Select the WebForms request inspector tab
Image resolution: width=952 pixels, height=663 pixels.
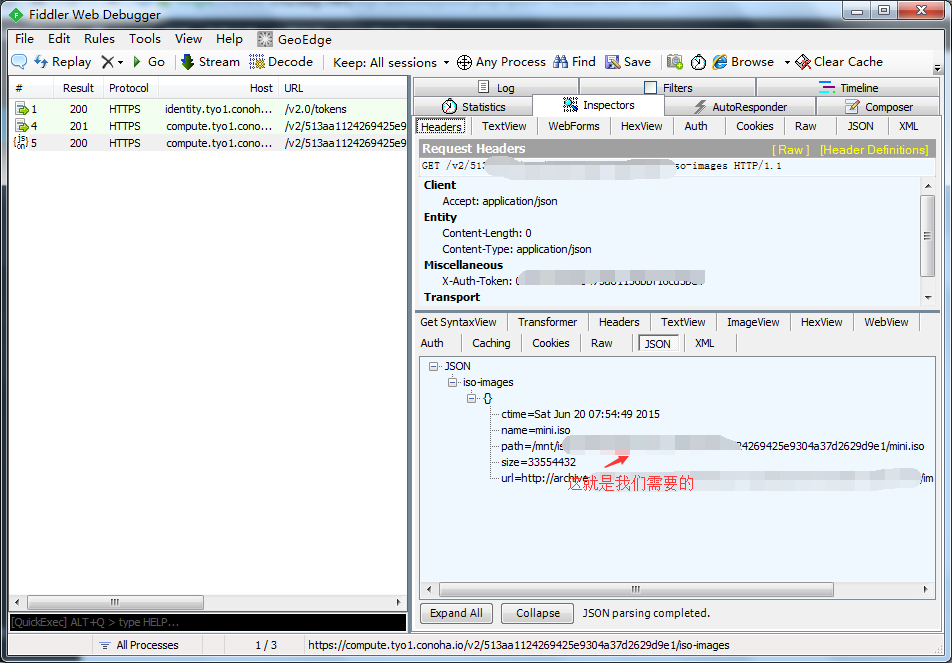(574, 126)
